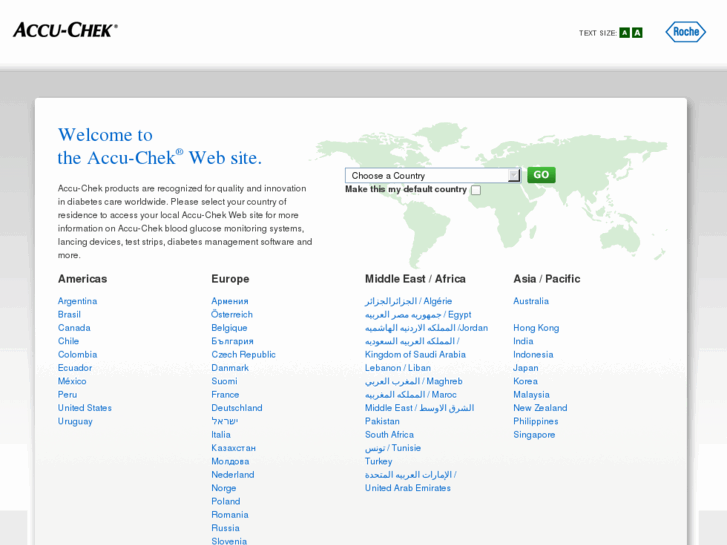
Task: Open the Nederland link
Action: pos(233,475)
